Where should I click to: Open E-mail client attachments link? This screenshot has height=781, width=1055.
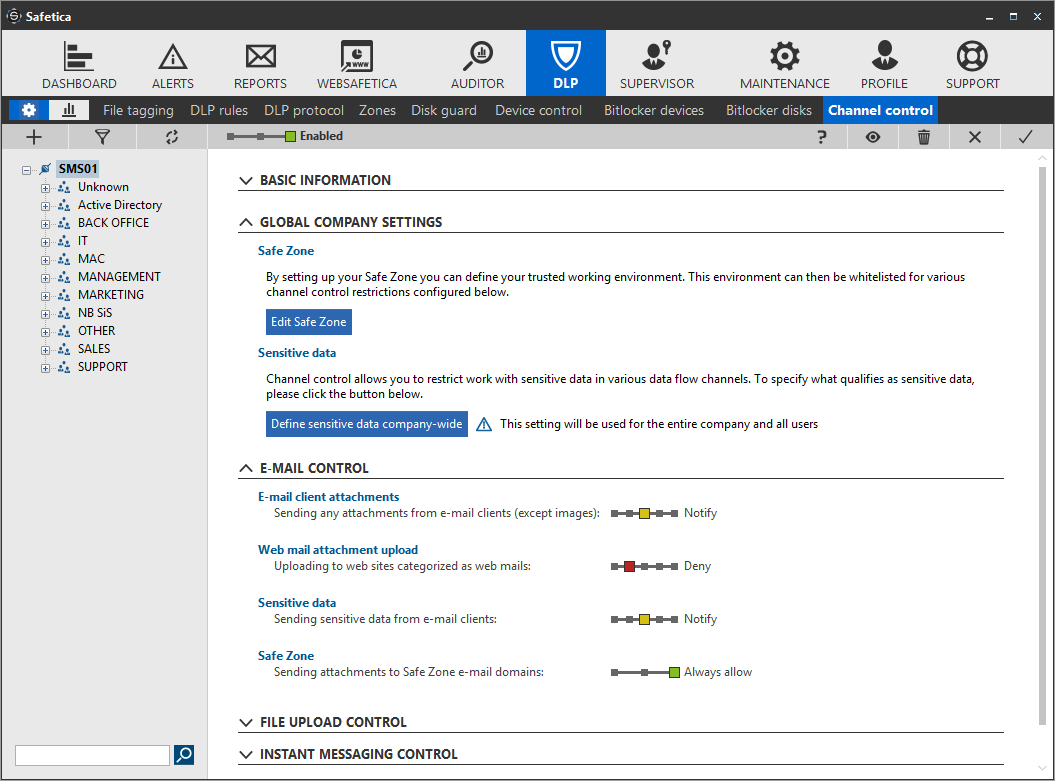coord(328,497)
